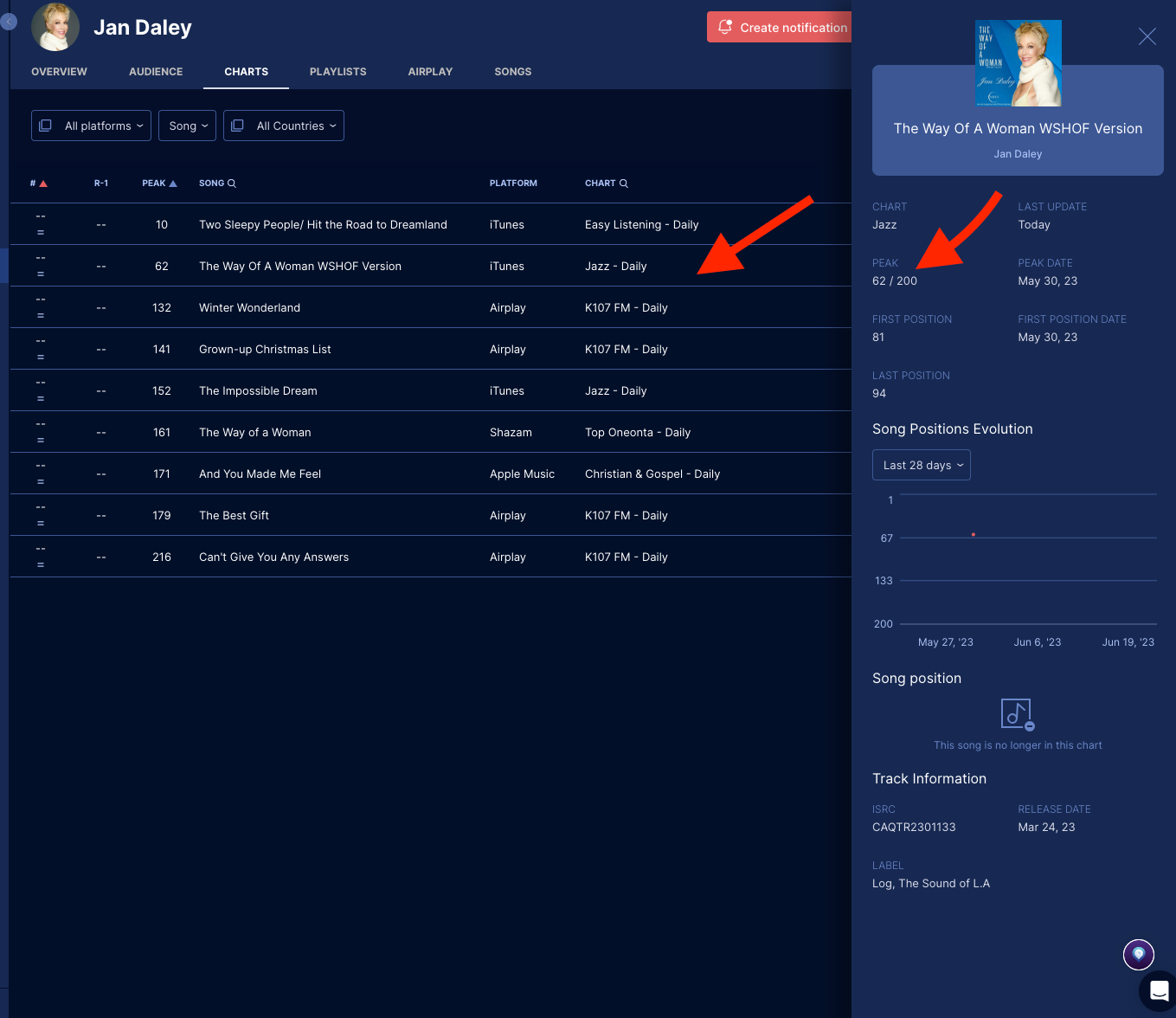This screenshot has height=1018, width=1176.
Task: Click Easy Listening - Daily chart cell
Action: (x=641, y=225)
